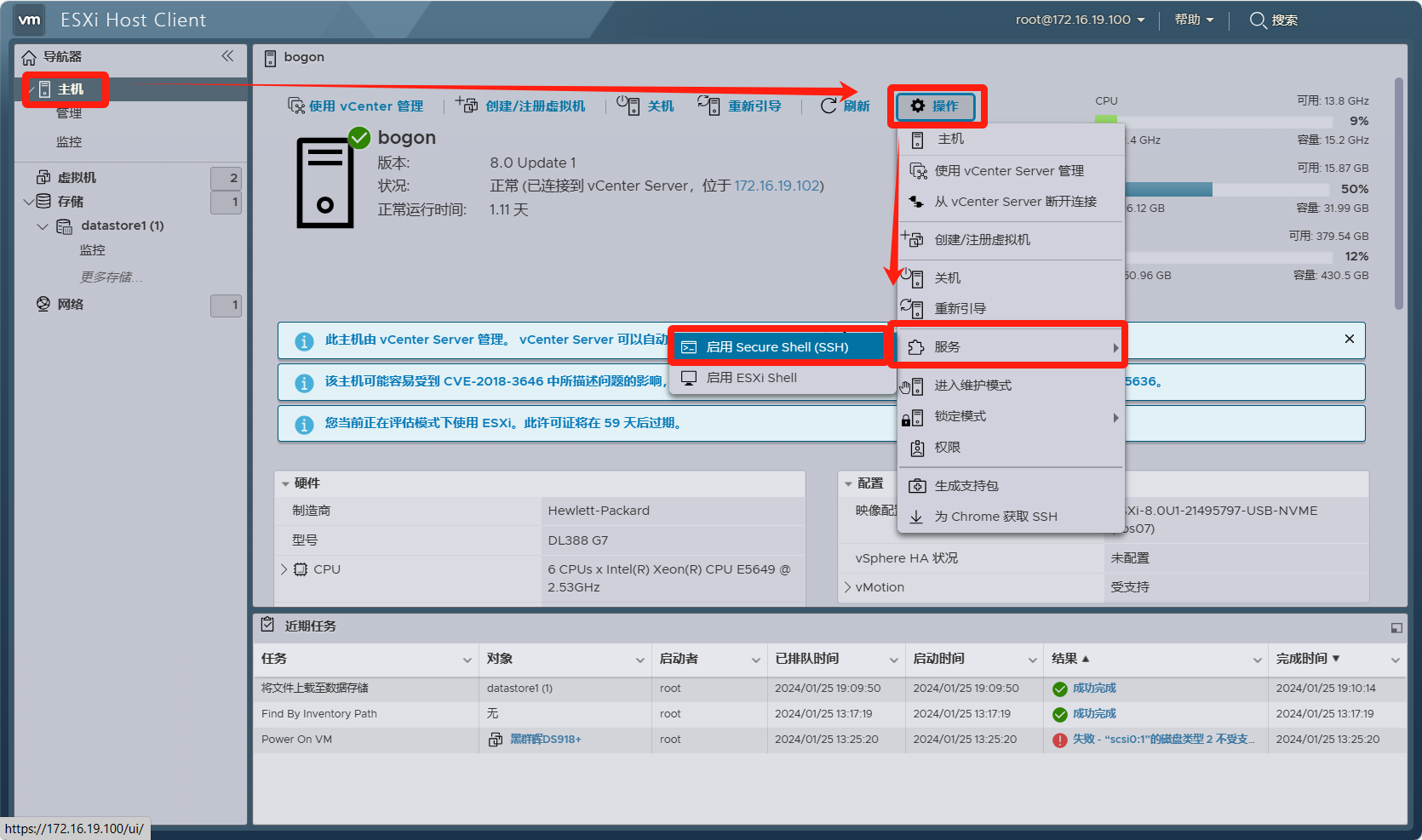Expand the vMotion configuration row
1422x840 pixels.
click(847, 587)
